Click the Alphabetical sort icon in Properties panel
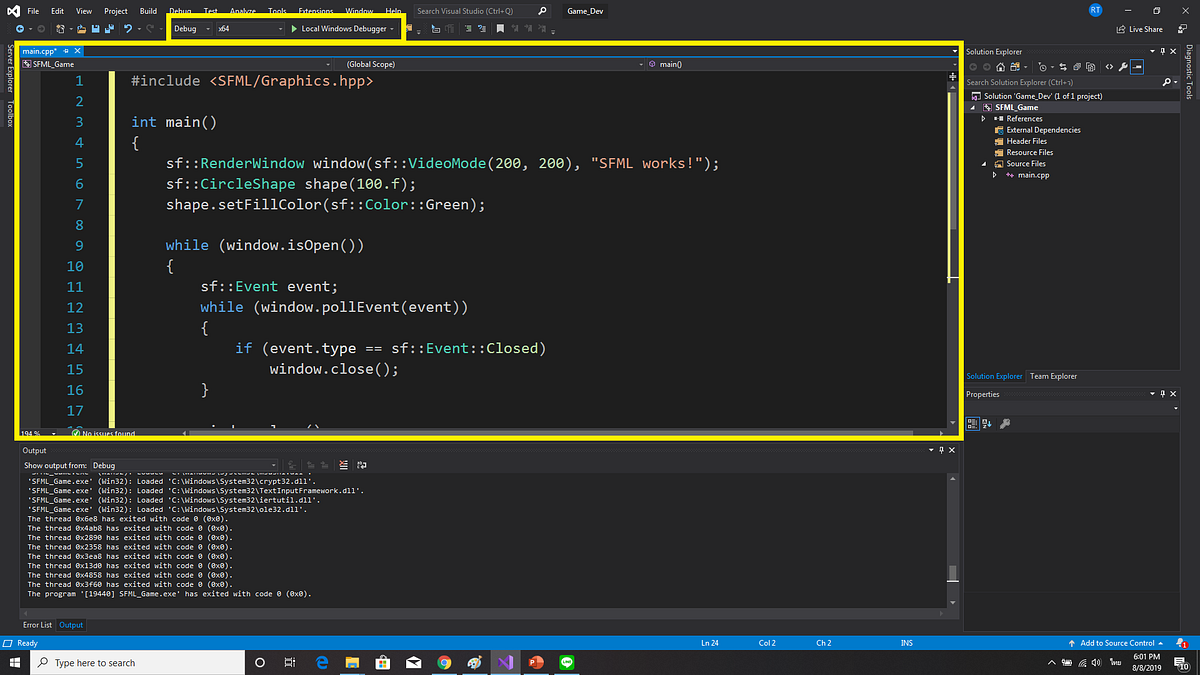The image size is (1200, 675). coord(987,424)
